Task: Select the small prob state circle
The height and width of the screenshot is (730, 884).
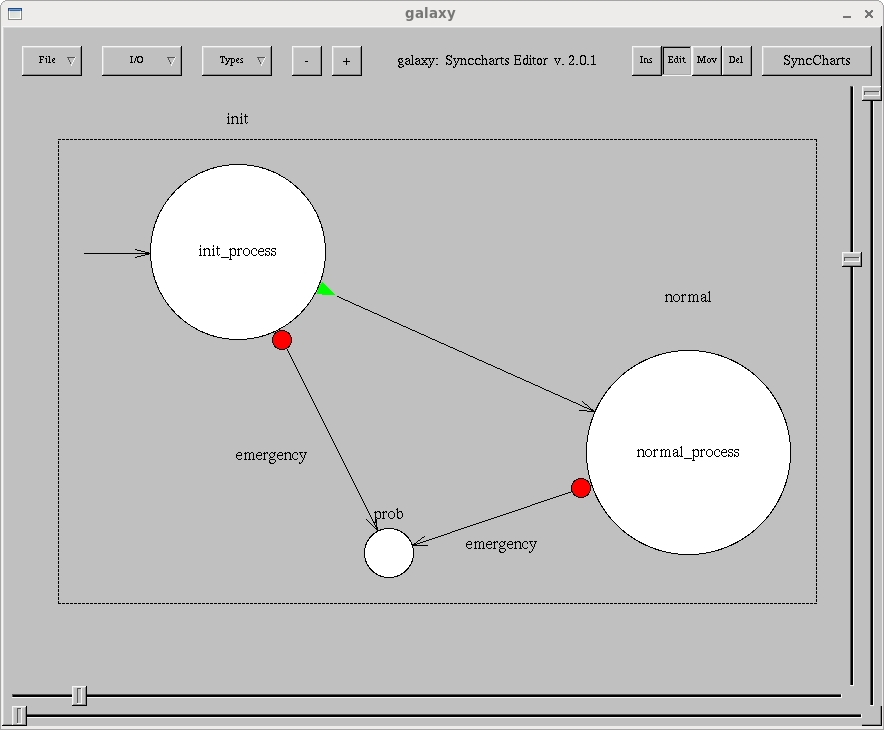Action: 389,553
